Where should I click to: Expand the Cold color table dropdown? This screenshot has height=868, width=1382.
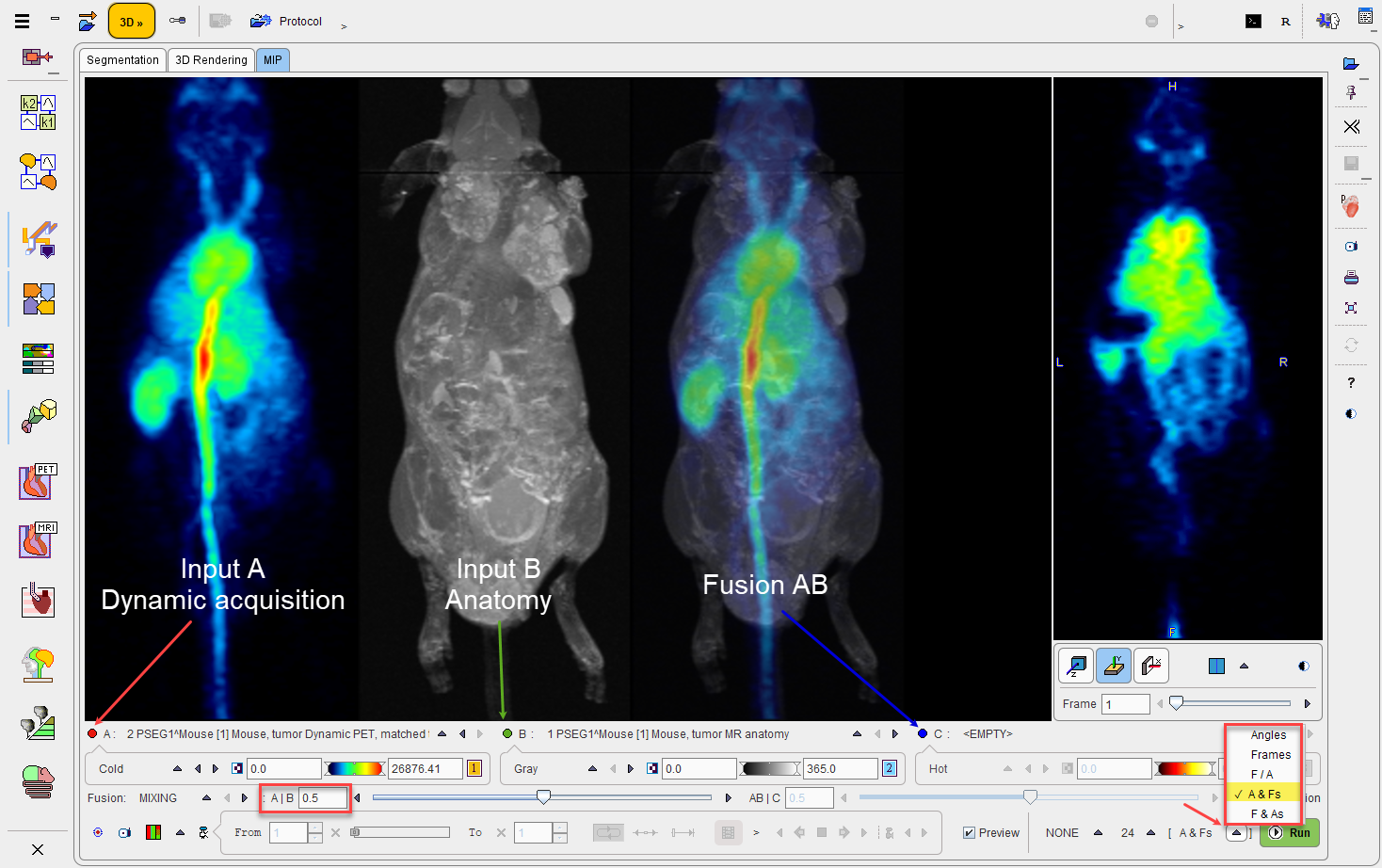coord(177,769)
